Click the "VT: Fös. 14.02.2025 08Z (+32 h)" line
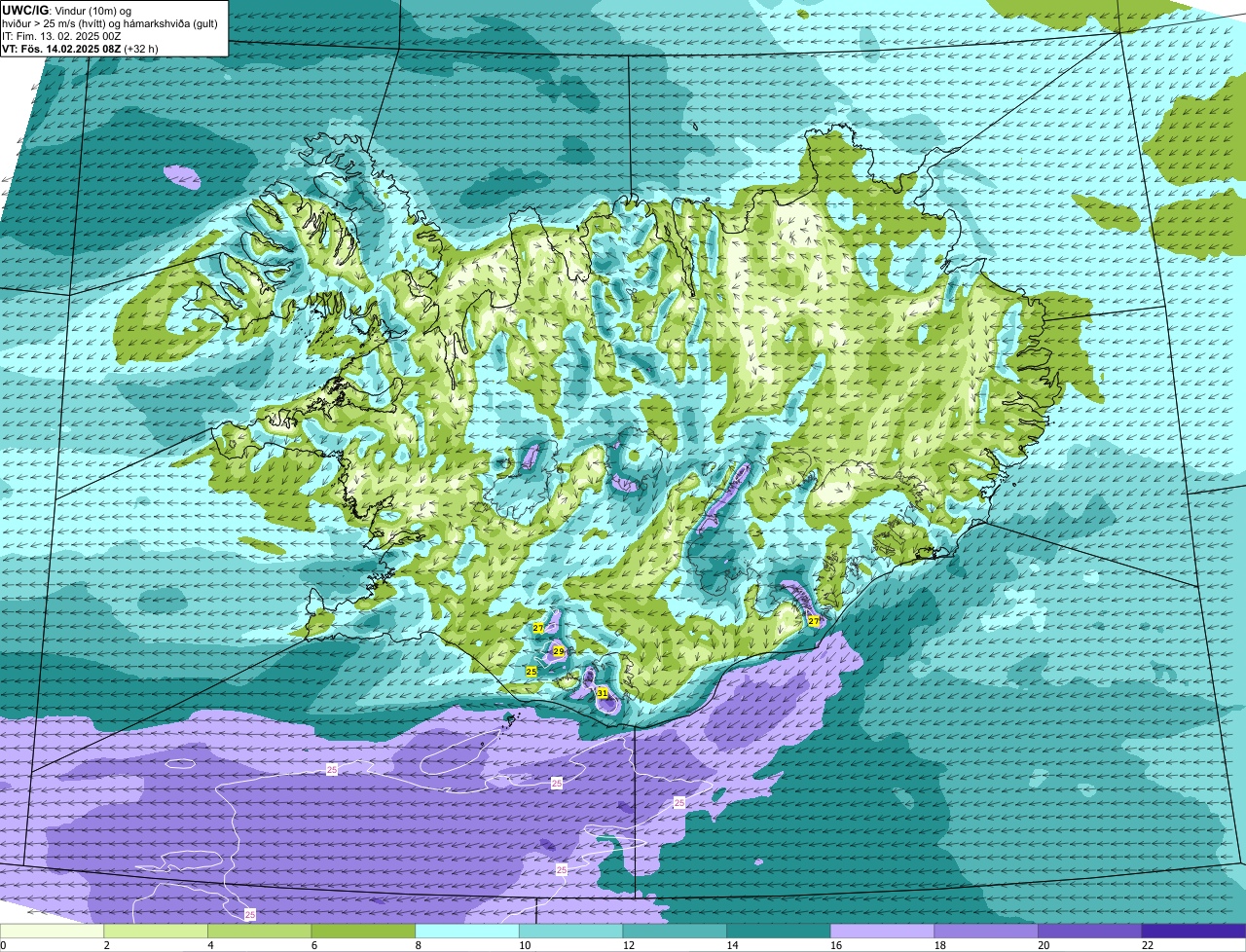 click(x=80, y=48)
